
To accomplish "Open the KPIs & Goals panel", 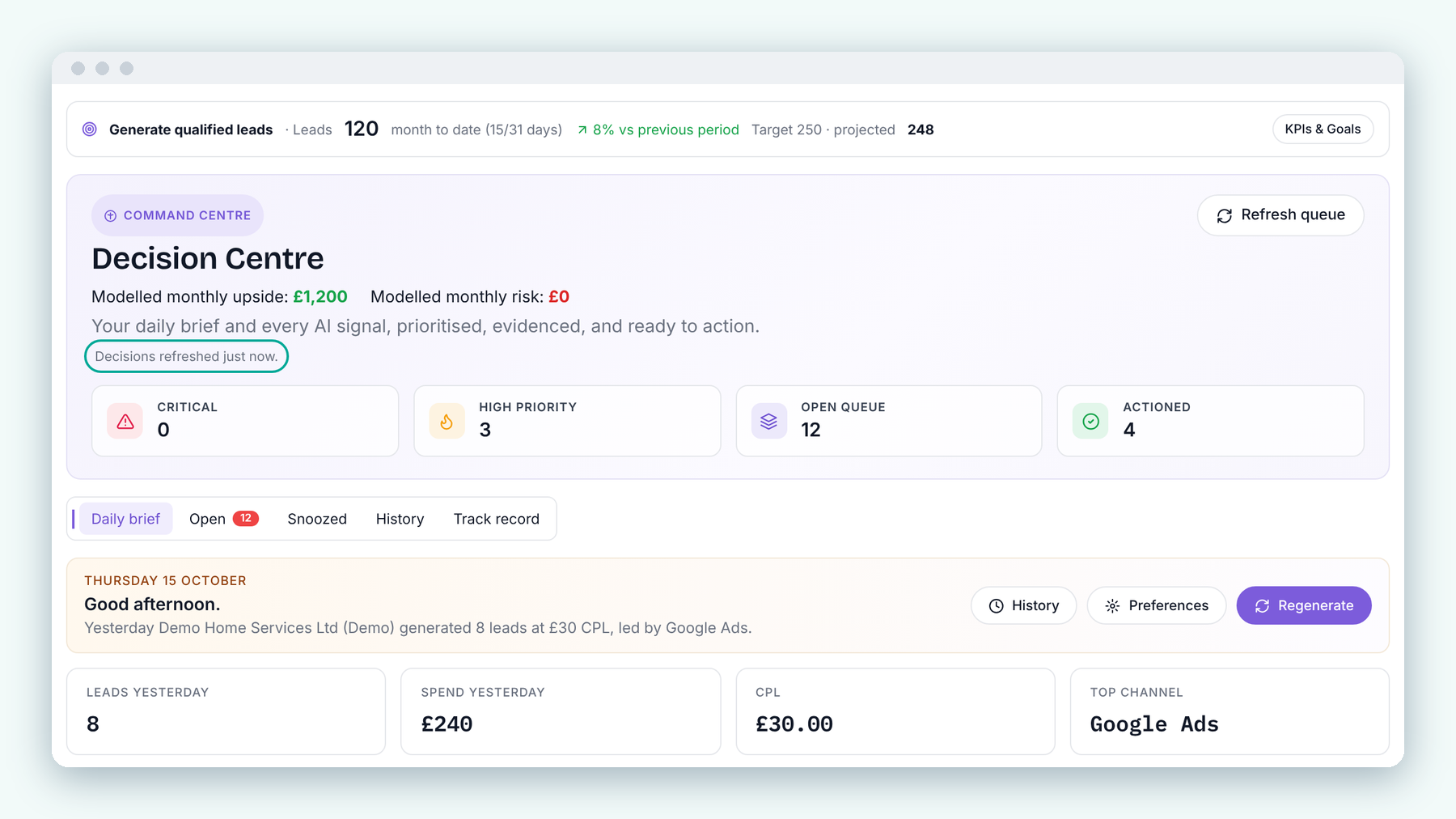I will (1323, 129).
